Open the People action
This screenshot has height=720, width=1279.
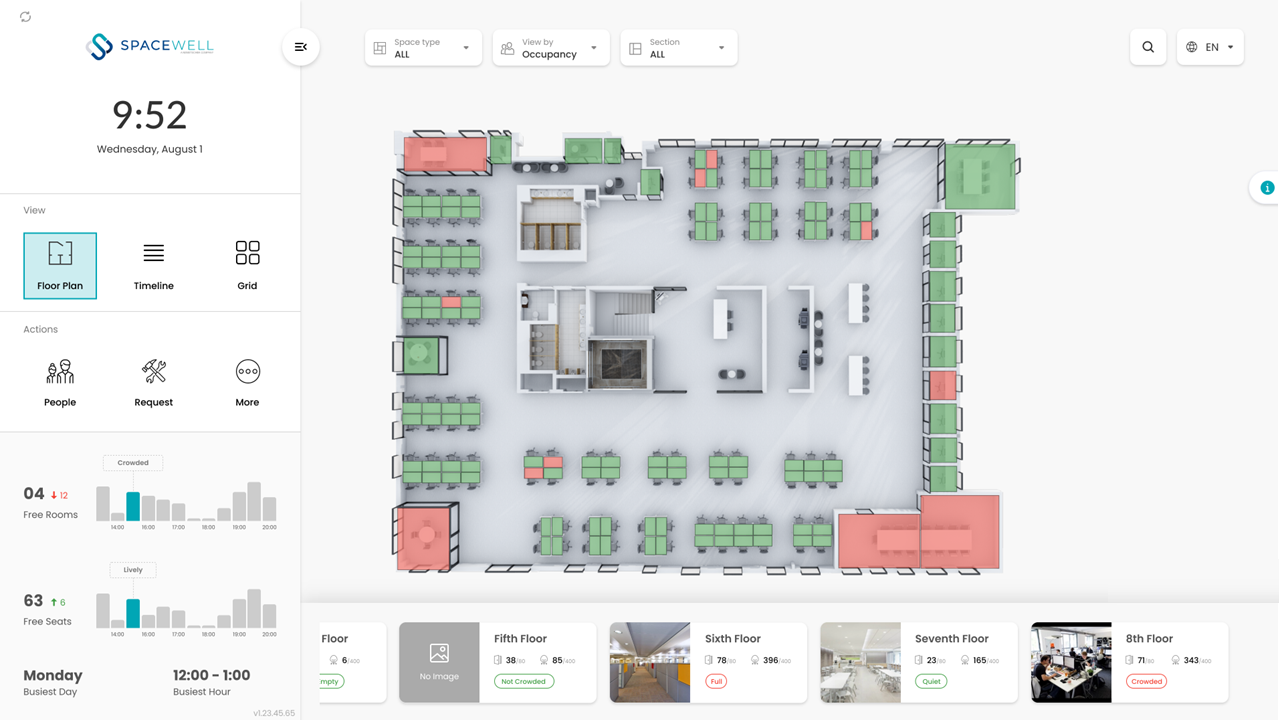tap(60, 383)
